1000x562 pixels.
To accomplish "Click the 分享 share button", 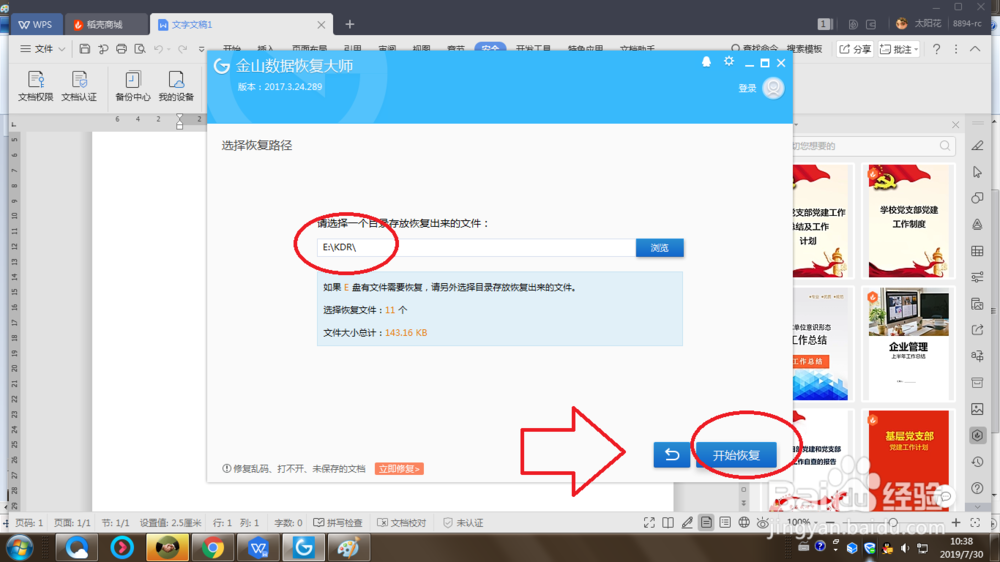I will (855, 49).
